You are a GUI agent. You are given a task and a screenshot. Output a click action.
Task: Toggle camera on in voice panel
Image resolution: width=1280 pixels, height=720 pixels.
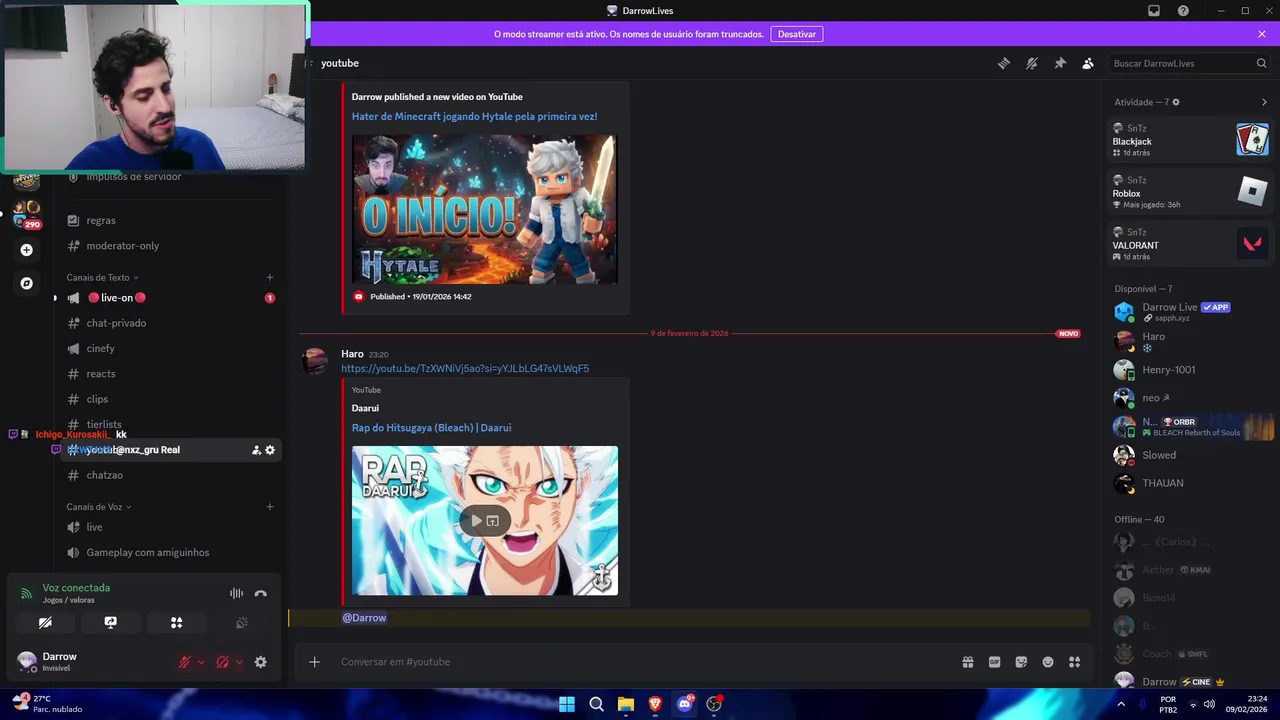coord(45,622)
